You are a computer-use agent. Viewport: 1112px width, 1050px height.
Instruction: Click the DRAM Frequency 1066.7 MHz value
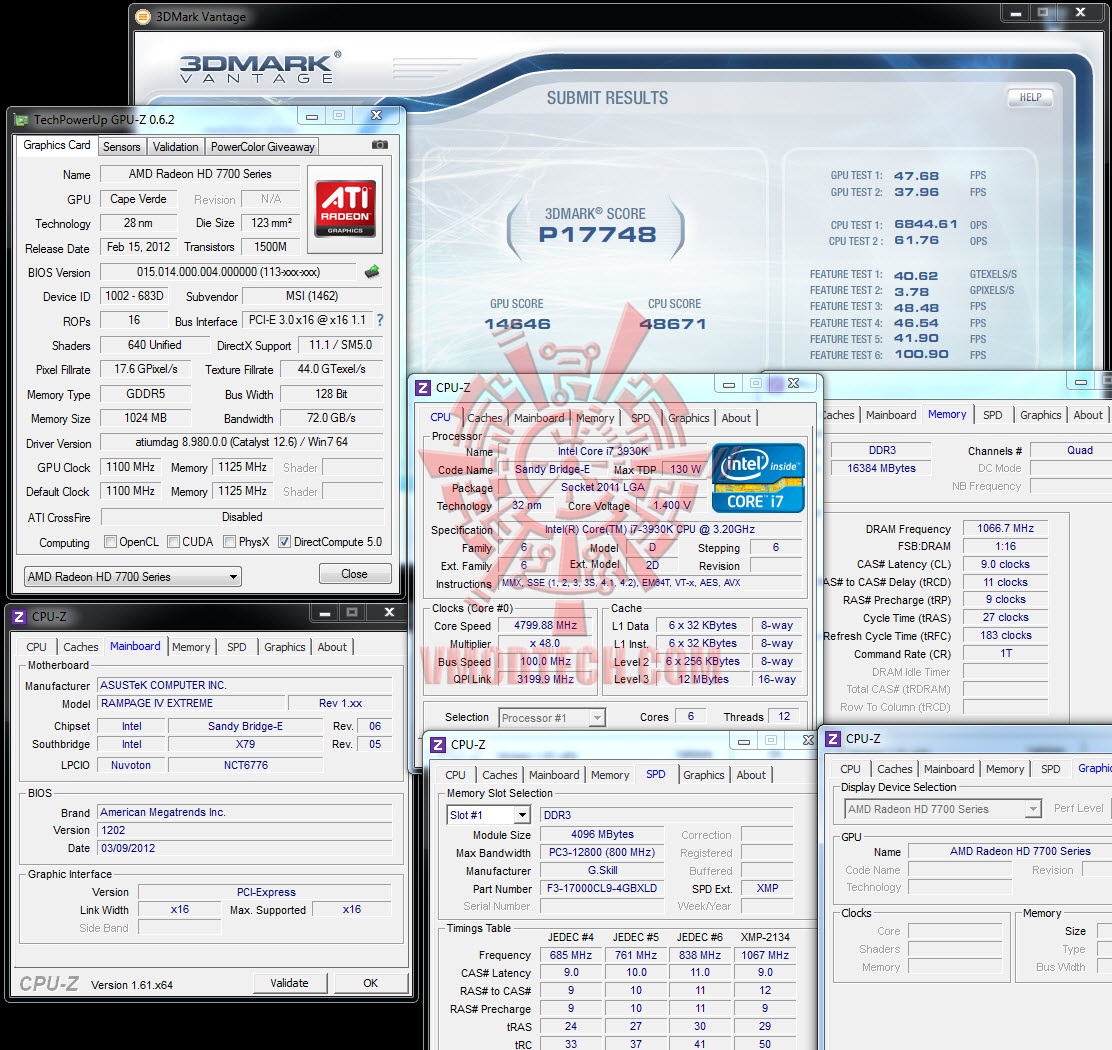(x=1005, y=528)
